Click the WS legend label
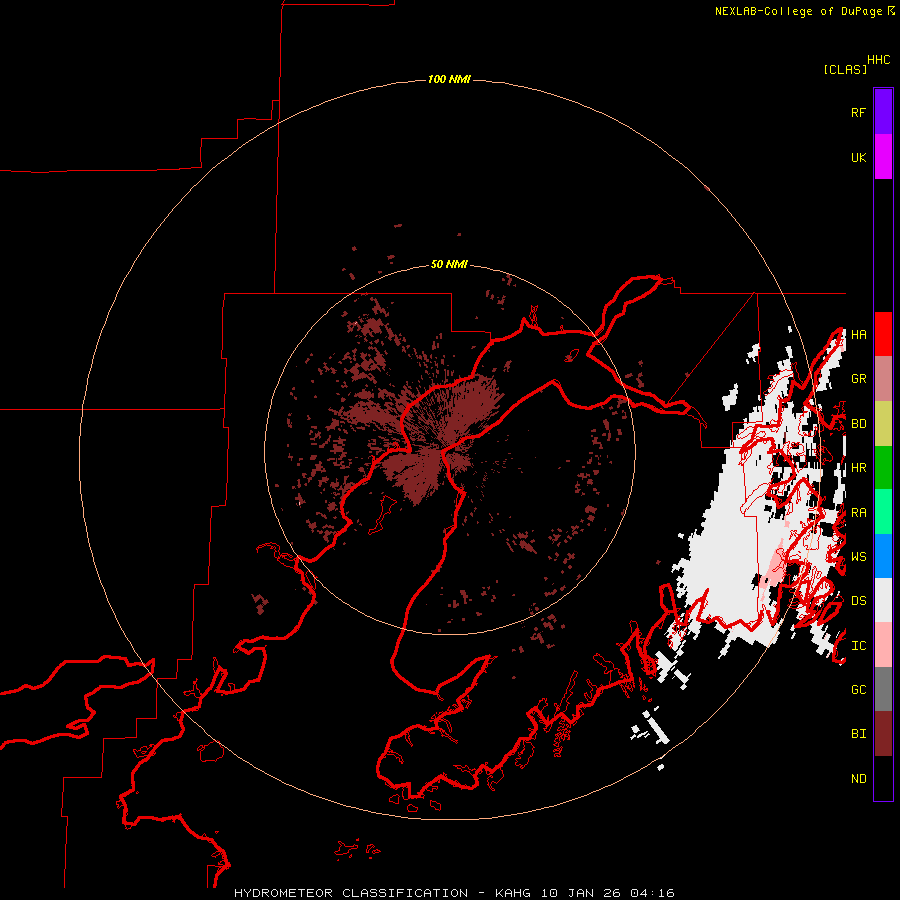 pos(858,557)
